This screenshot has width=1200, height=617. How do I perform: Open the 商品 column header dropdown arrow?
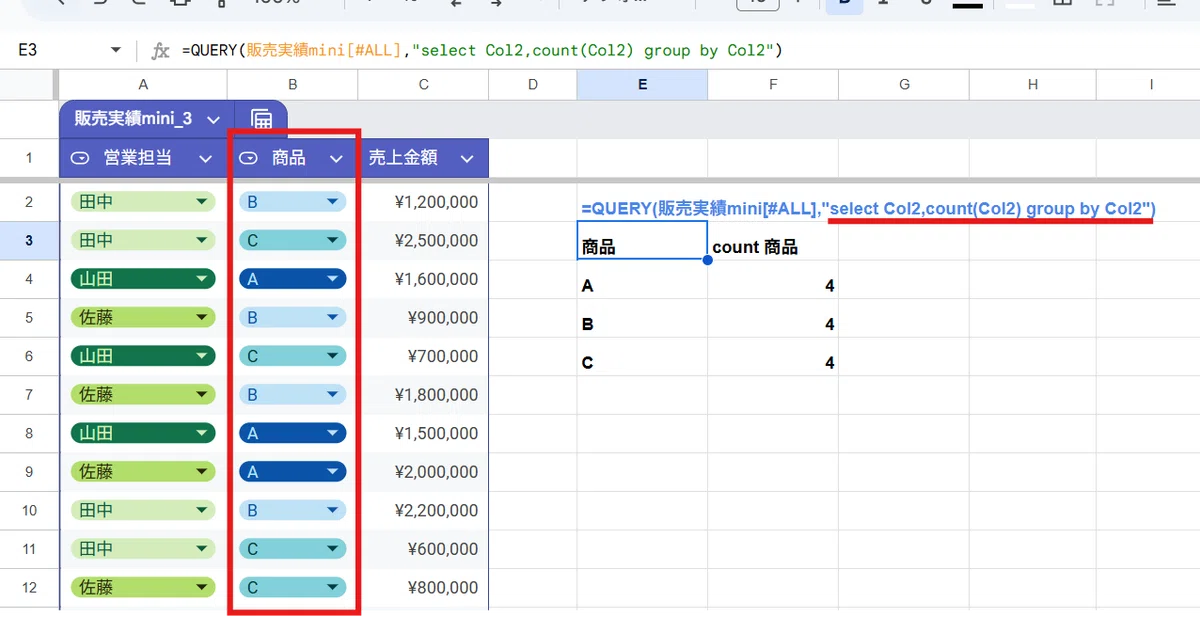pos(336,158)
